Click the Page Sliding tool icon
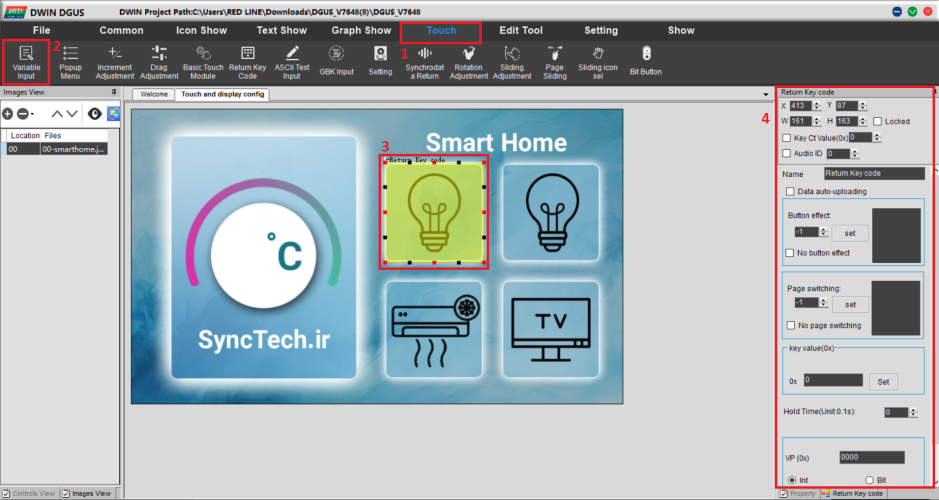The image size is (939, 500). [x=555, y=61]
